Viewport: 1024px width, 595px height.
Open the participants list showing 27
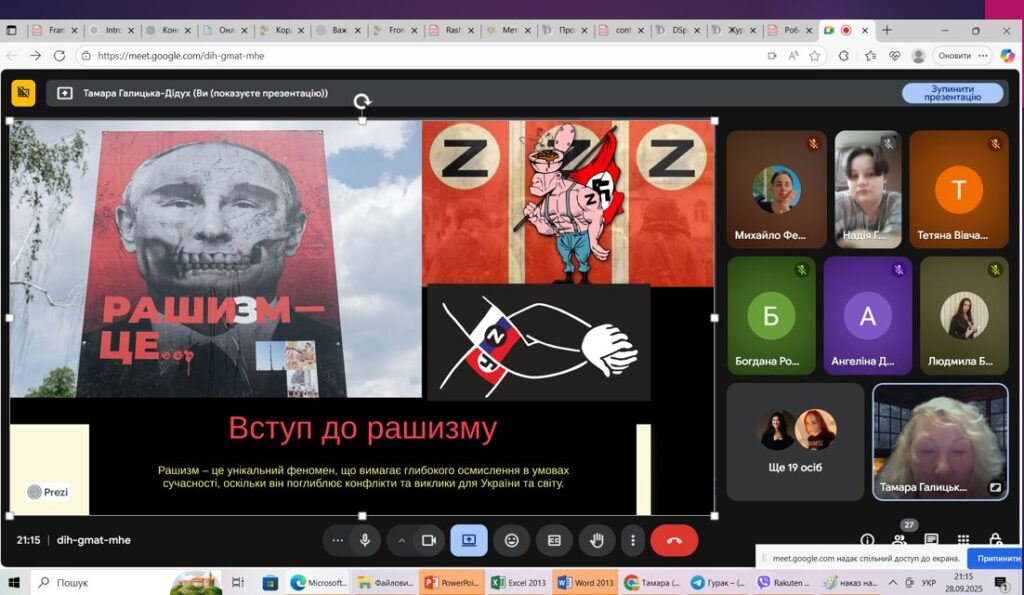pos(899,539)
